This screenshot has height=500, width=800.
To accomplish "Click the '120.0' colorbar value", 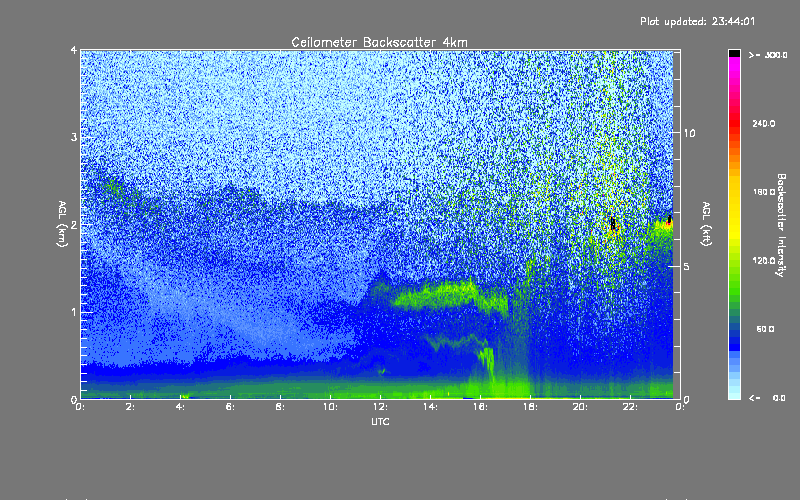I will 764,260.
